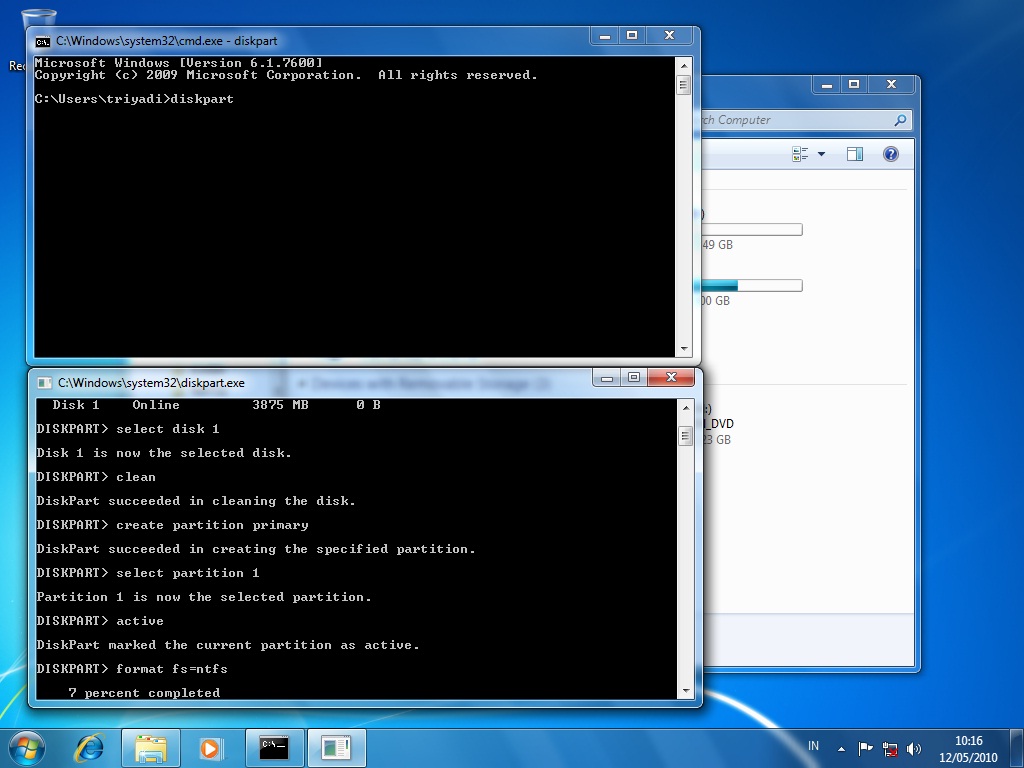Open the Action Center flag icon
The width and height of the screenshot is (1024, 768).
[x=865, y=748]
